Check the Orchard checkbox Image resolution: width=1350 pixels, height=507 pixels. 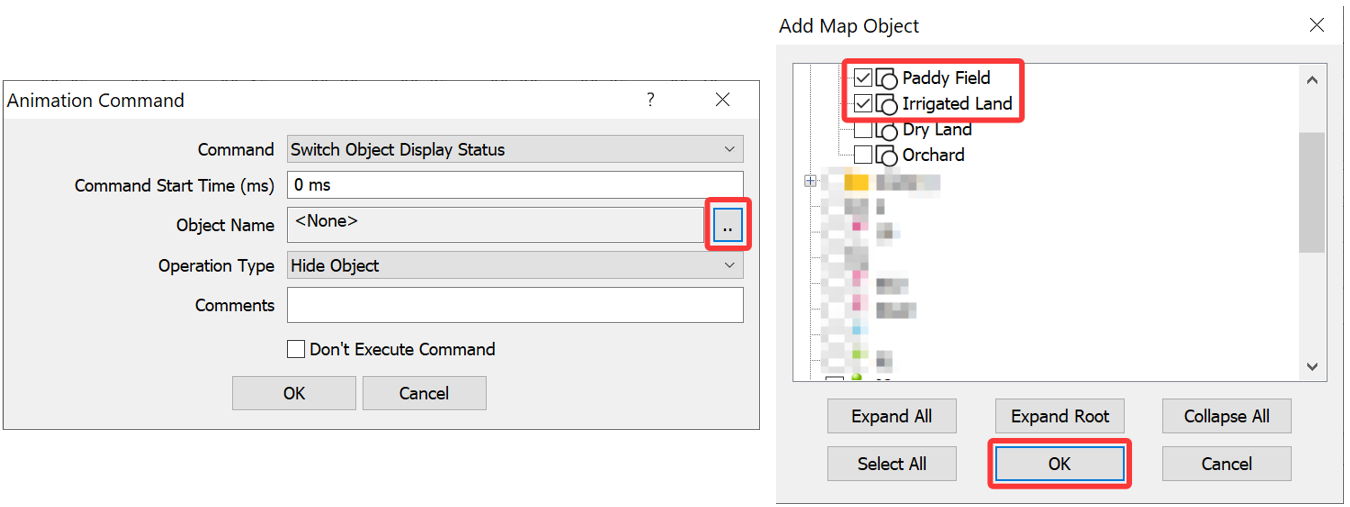tap(863, 156)
